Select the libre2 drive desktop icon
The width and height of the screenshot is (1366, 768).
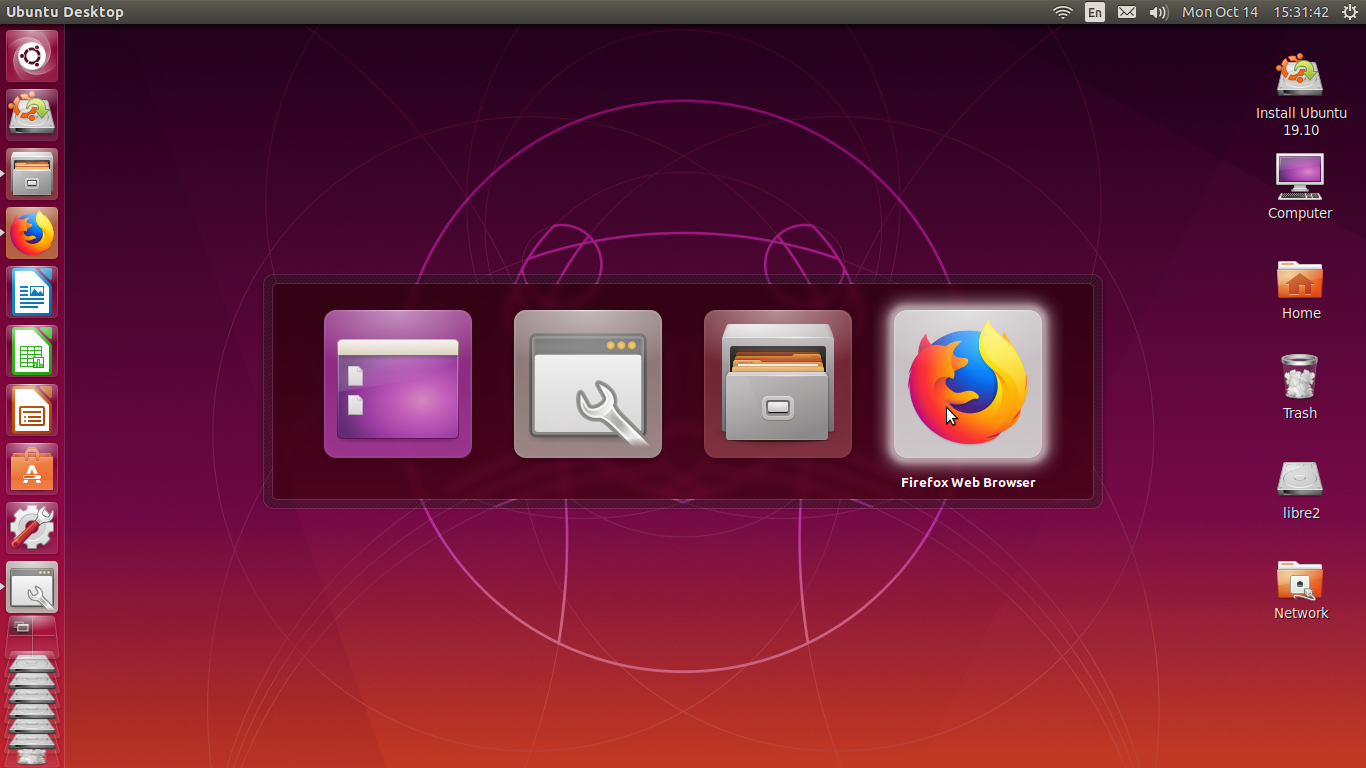1300,489
